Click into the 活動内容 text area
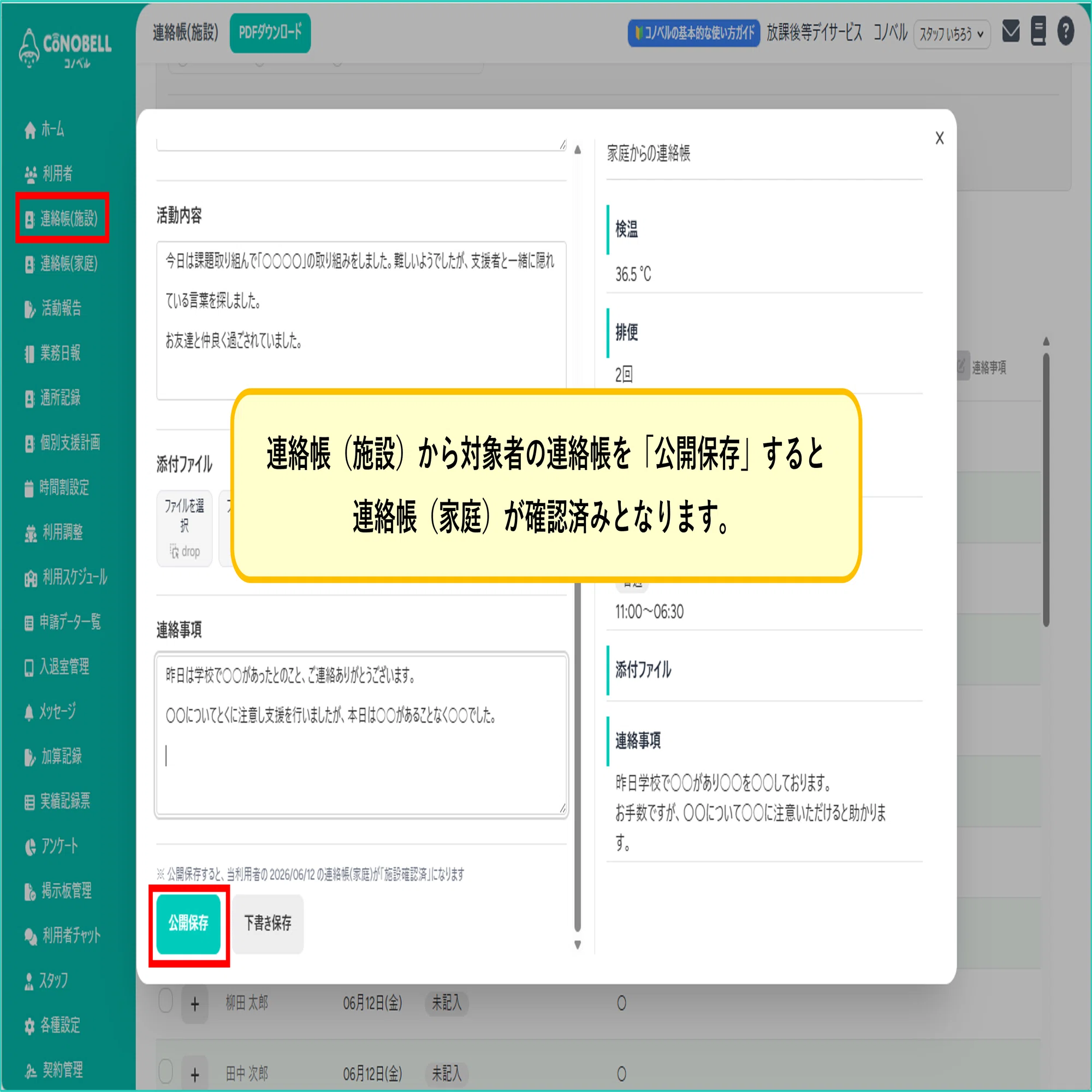The height and width of the screenshot is (1092, 1092). (x=361, y=321)
